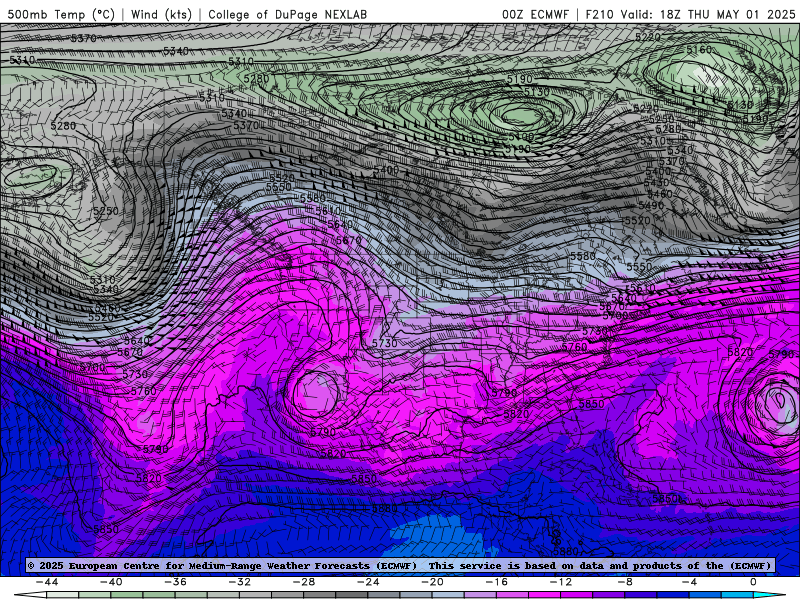Select the 5490 contour label
The height and width of the screenshot is (600, 800).
pos(652,205)
